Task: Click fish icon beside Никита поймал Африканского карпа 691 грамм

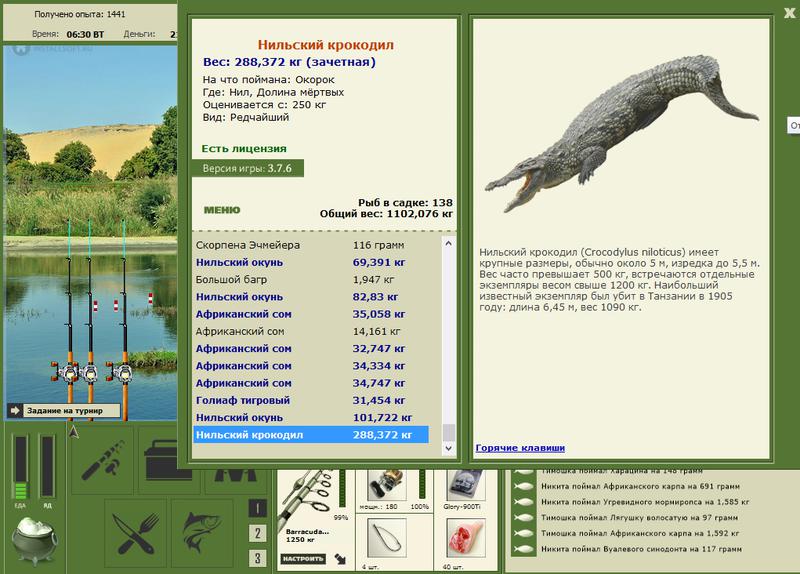Action: click(x=523, y=486)
